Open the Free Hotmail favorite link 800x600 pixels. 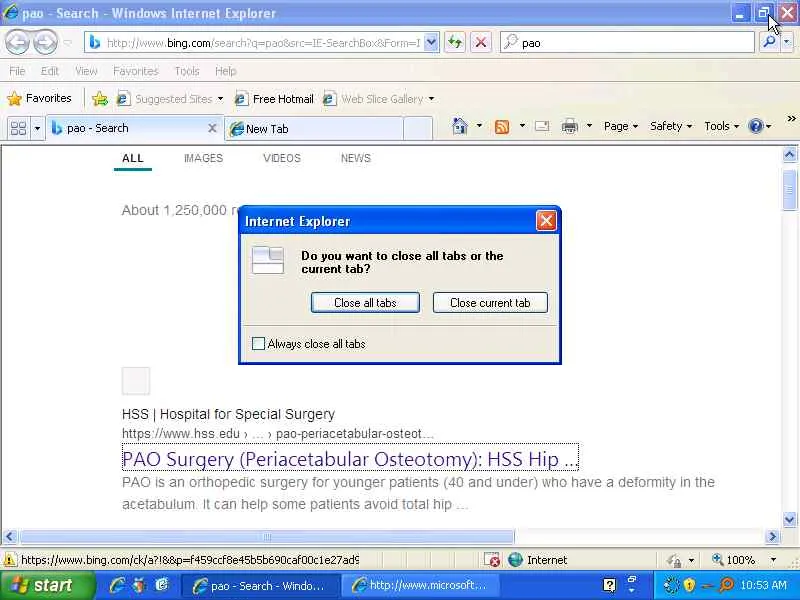coord(274,98)
